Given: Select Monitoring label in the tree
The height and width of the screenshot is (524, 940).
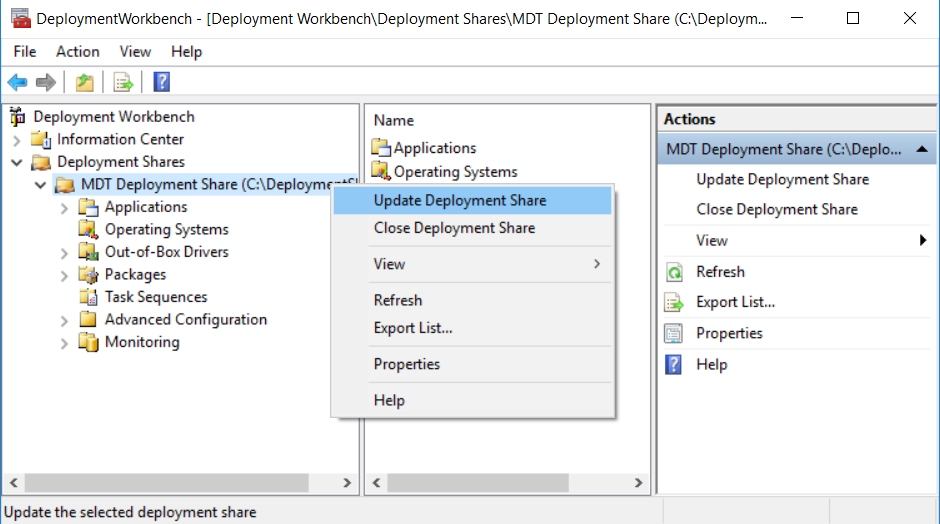Looking at the screenshot, I should [142, 342].
